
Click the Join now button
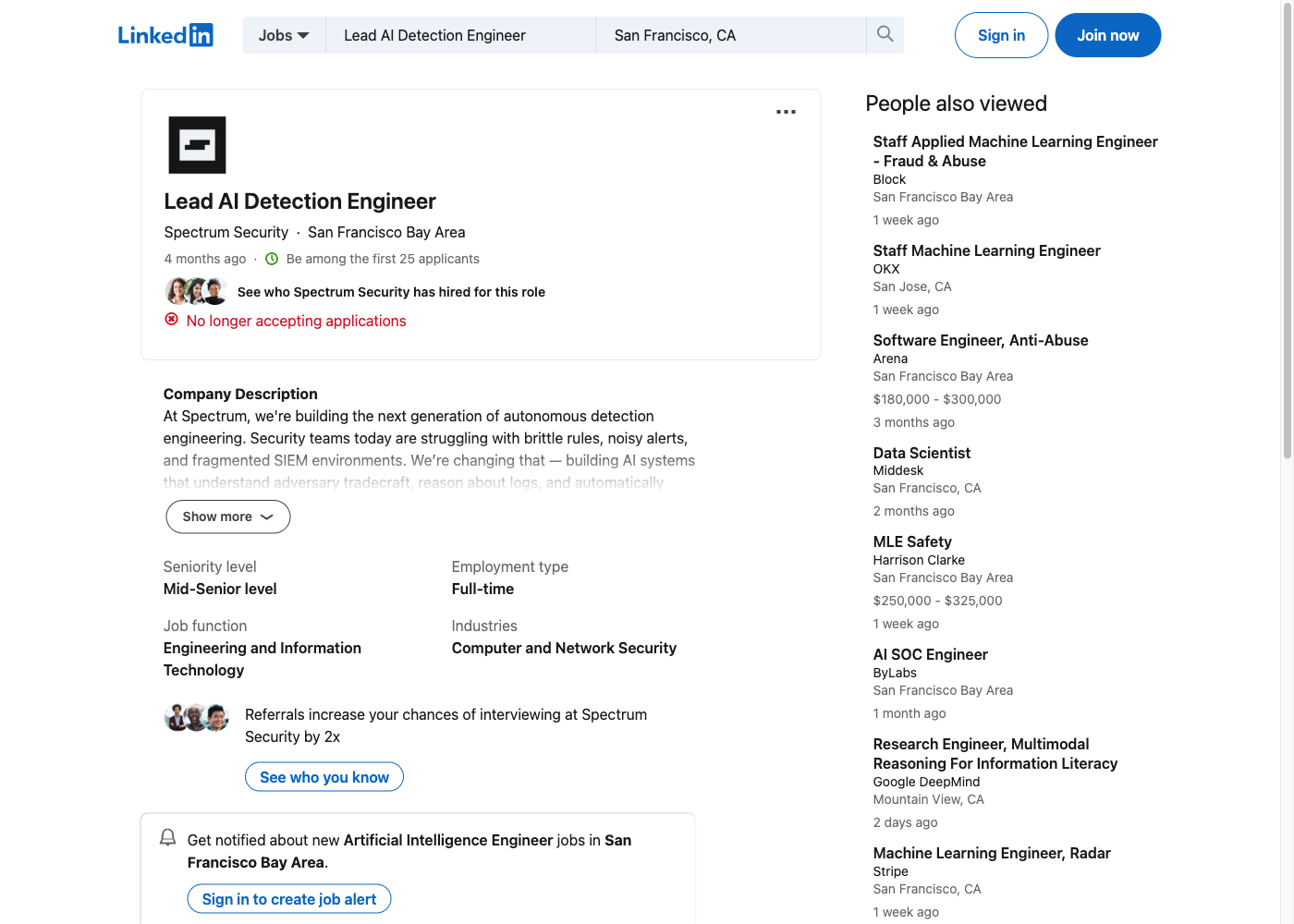click(1107, 35)
